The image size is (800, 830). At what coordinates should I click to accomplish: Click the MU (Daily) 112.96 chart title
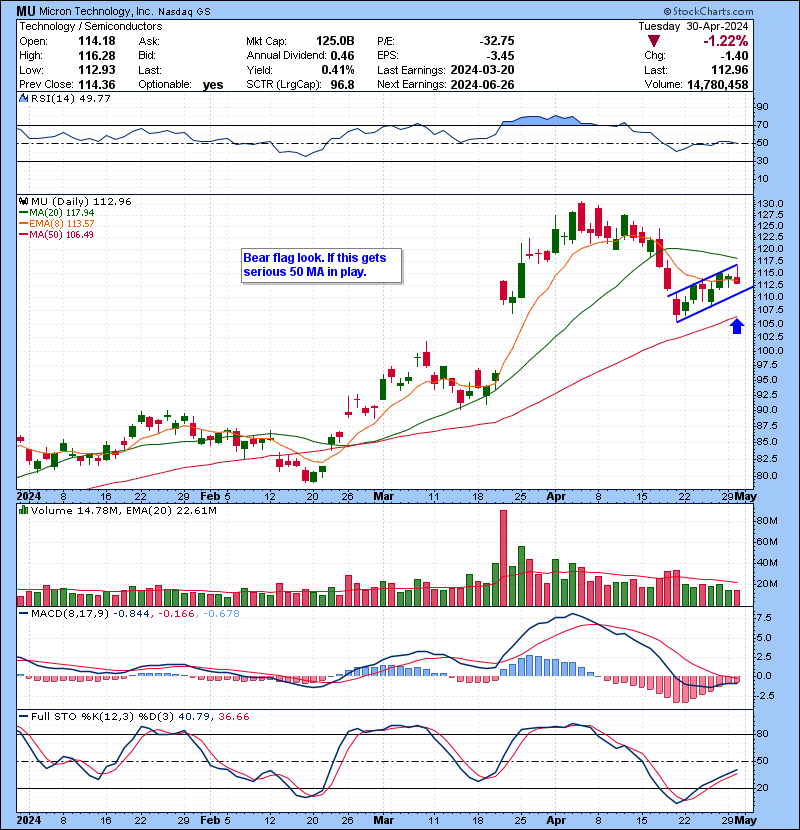[81, 202]
